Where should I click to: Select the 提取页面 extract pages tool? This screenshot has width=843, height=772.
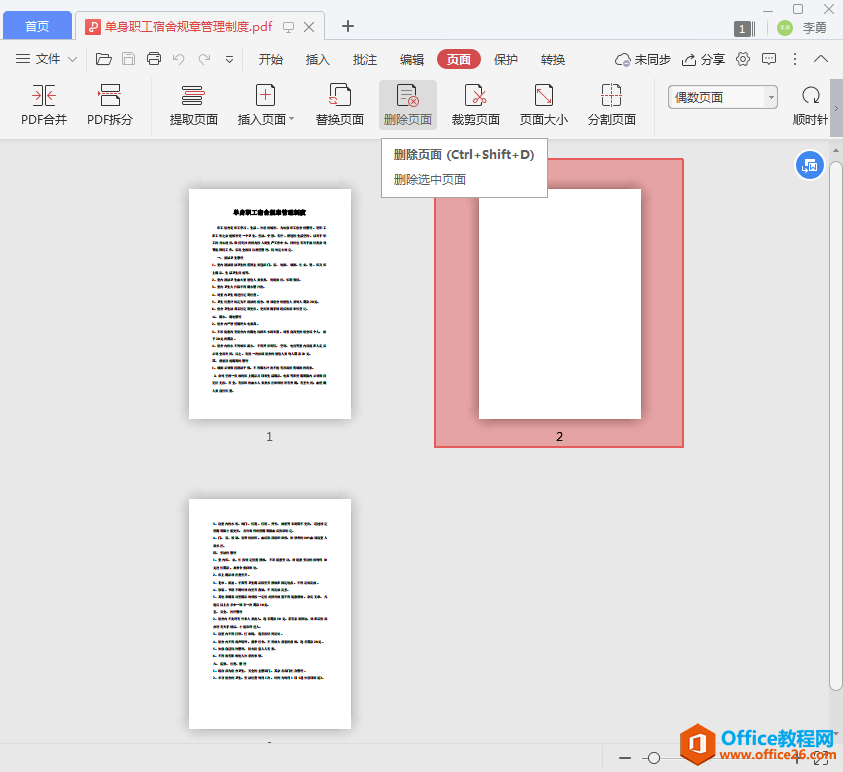193,105
